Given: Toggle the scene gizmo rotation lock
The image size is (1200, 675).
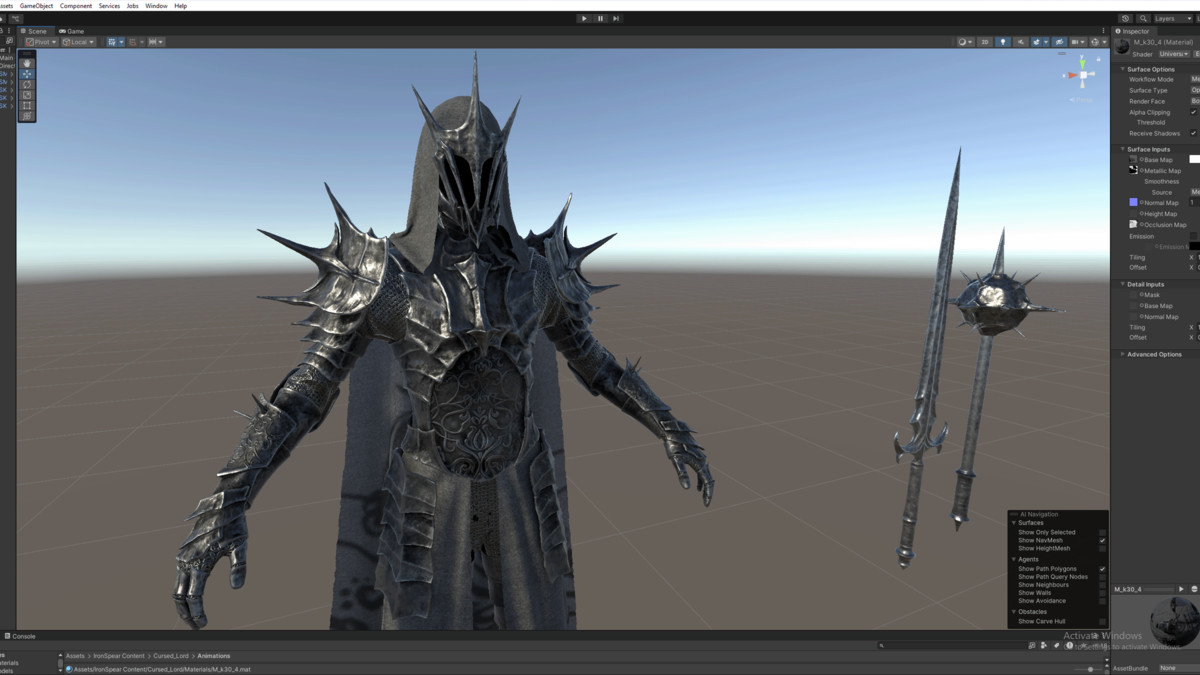Looking at the screenshot, I should (1098, 59).
